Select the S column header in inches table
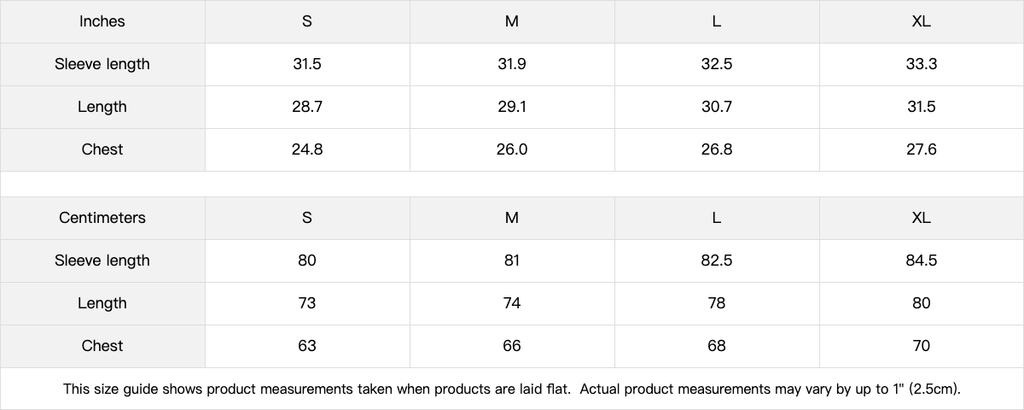 (x=307, y=21)
